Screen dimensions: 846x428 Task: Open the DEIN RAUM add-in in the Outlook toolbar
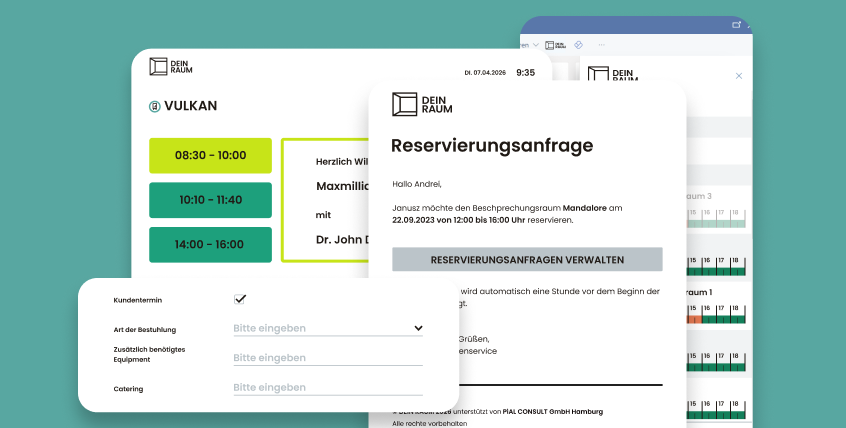tap(555, 45)
